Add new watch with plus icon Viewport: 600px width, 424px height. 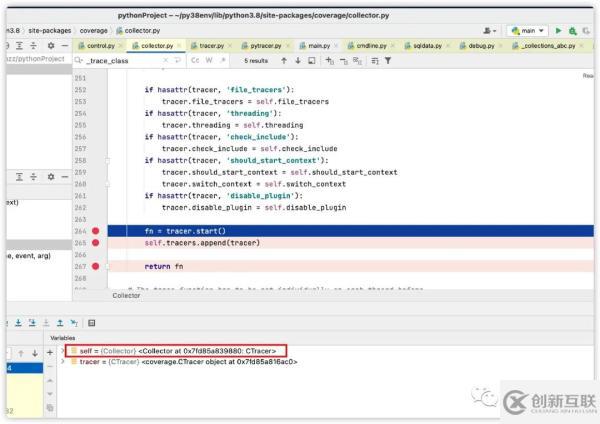click(x=49, y=352)
